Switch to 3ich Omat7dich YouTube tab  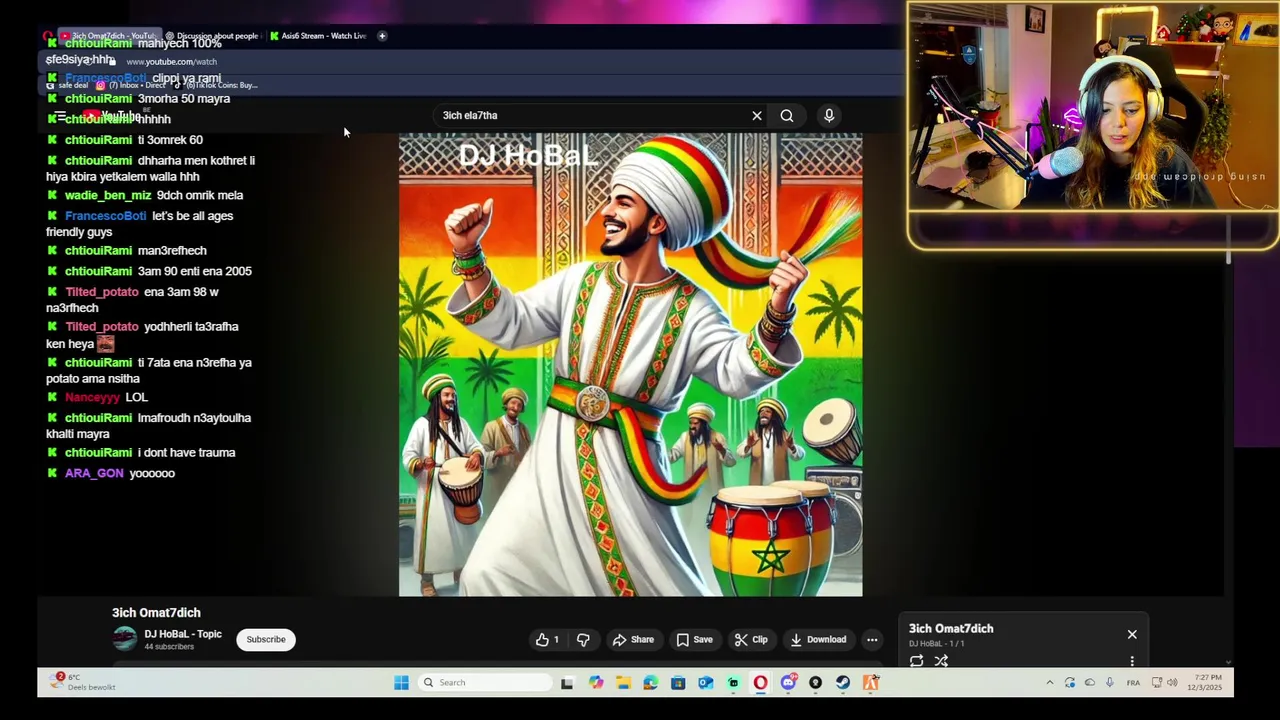[108, 36]
